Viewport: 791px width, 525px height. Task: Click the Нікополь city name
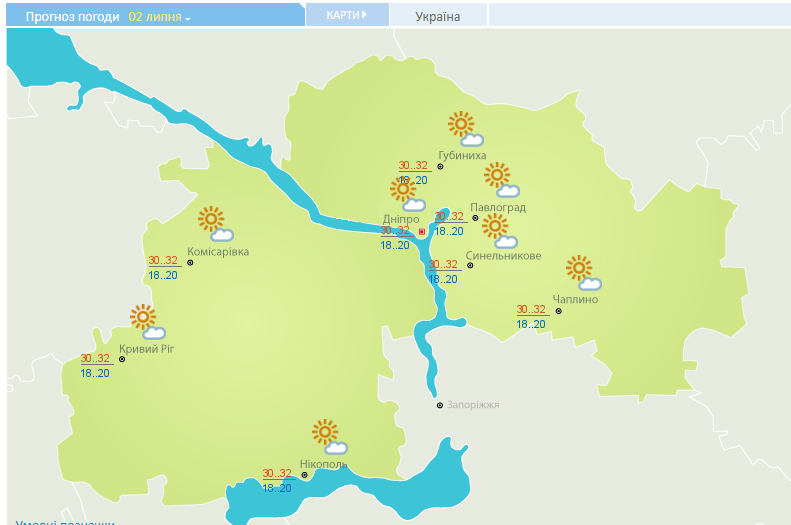(323, 465)
